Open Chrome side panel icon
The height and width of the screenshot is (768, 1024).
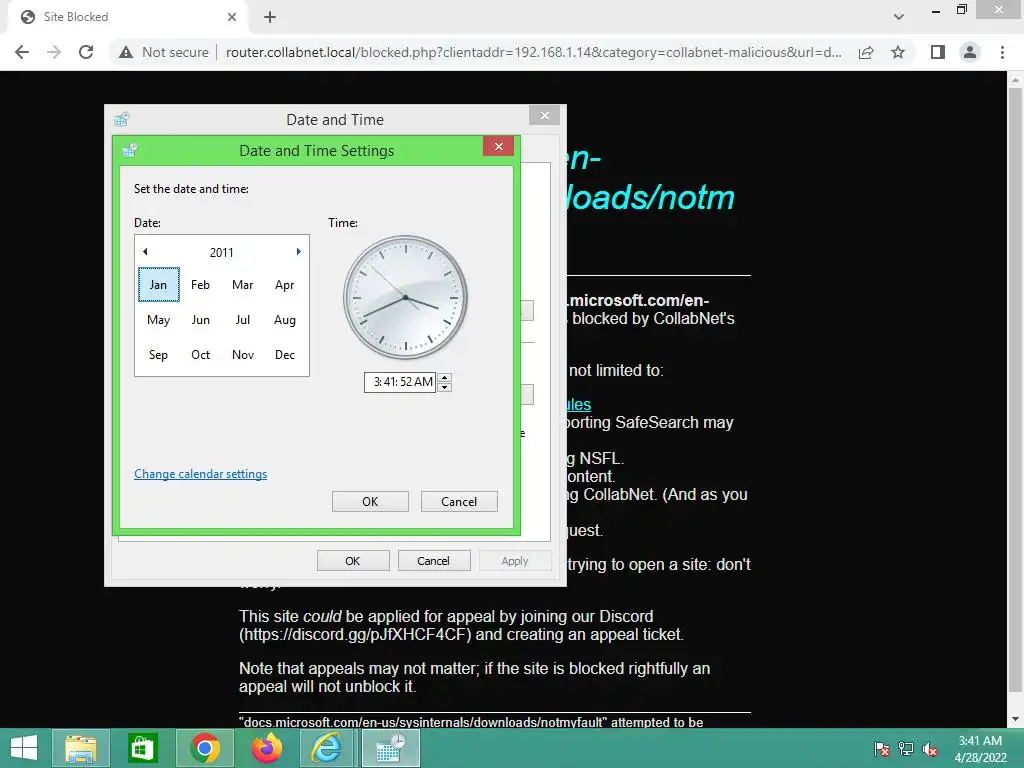[x=937, y=52]
